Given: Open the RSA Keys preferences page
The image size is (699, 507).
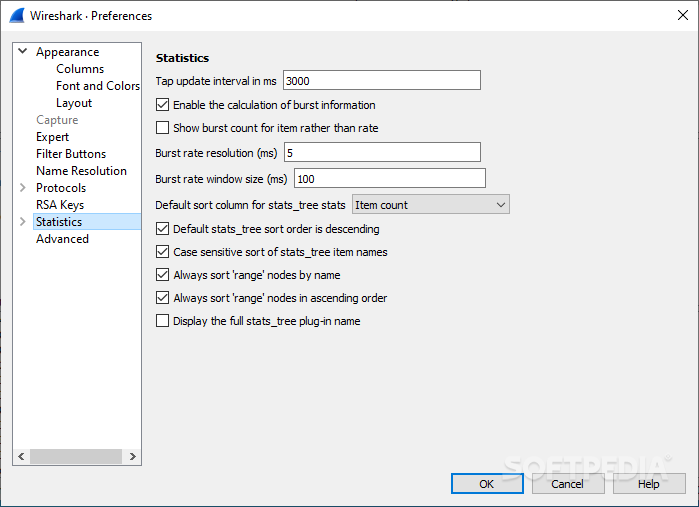Looking at the screenshot, I should 60,205.
